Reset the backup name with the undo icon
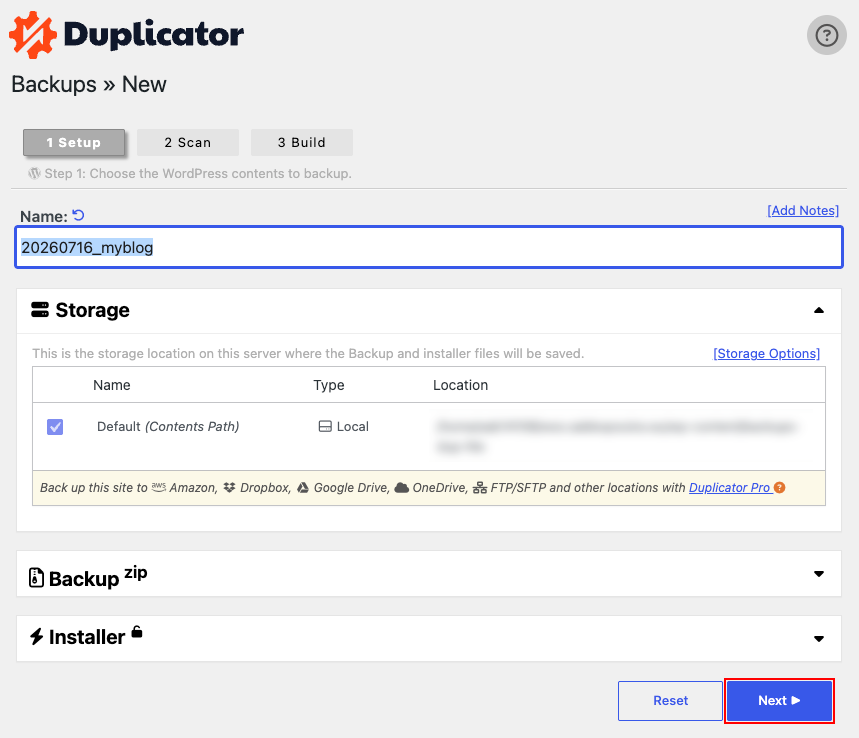The image size is (859, 738). [79, 215]
